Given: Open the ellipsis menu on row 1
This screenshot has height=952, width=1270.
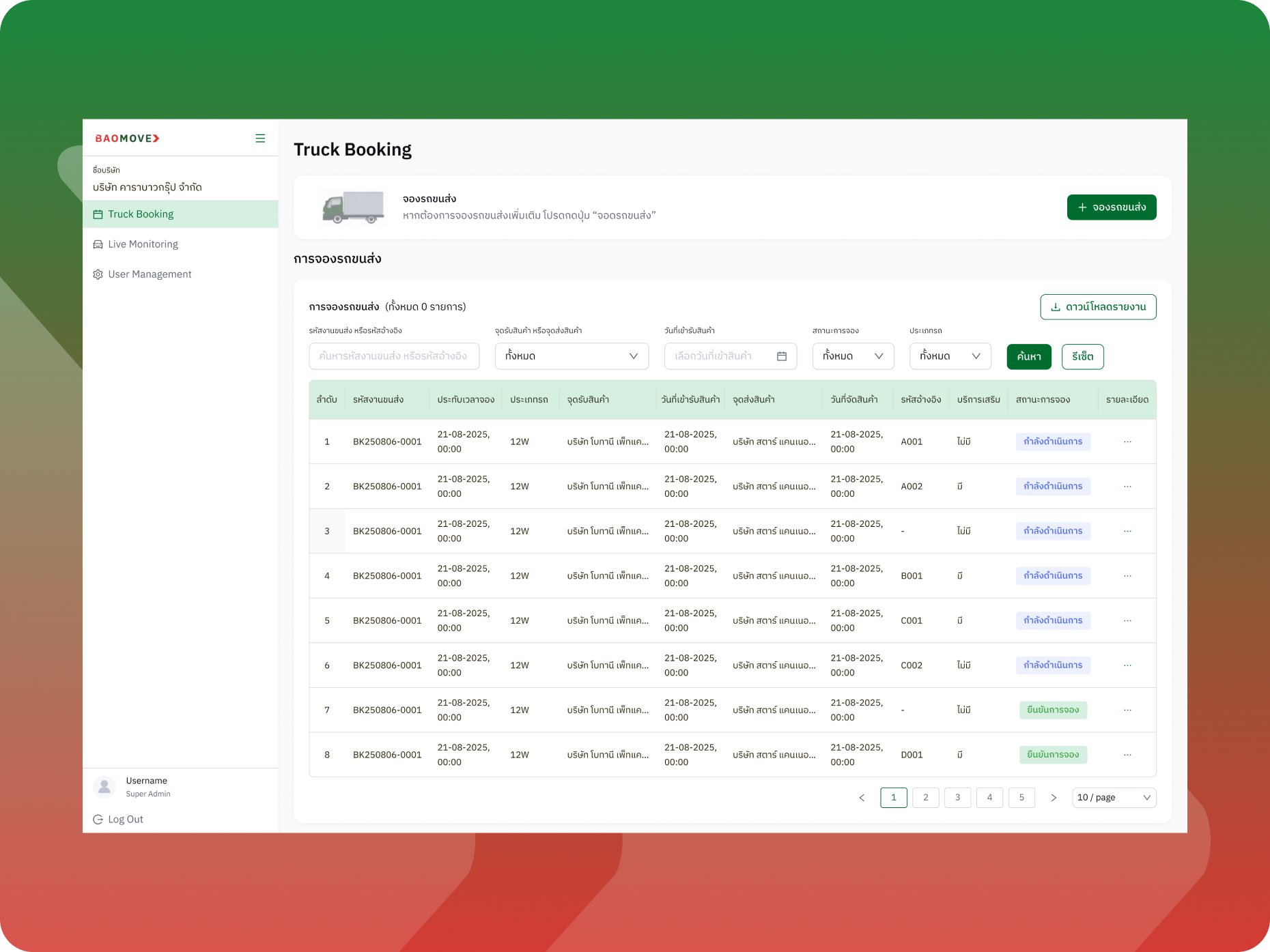Looking at the screenshot, I should pyautogui.click(x=1127, y=441).
